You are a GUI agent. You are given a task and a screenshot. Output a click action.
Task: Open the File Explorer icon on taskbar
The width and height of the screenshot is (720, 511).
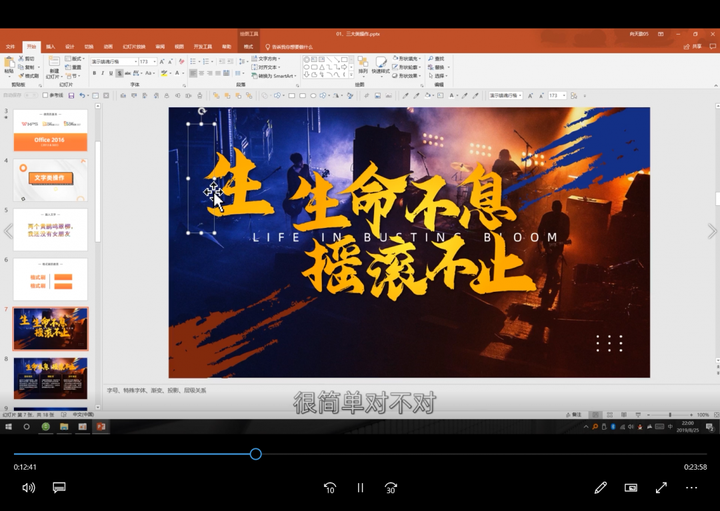64,427
